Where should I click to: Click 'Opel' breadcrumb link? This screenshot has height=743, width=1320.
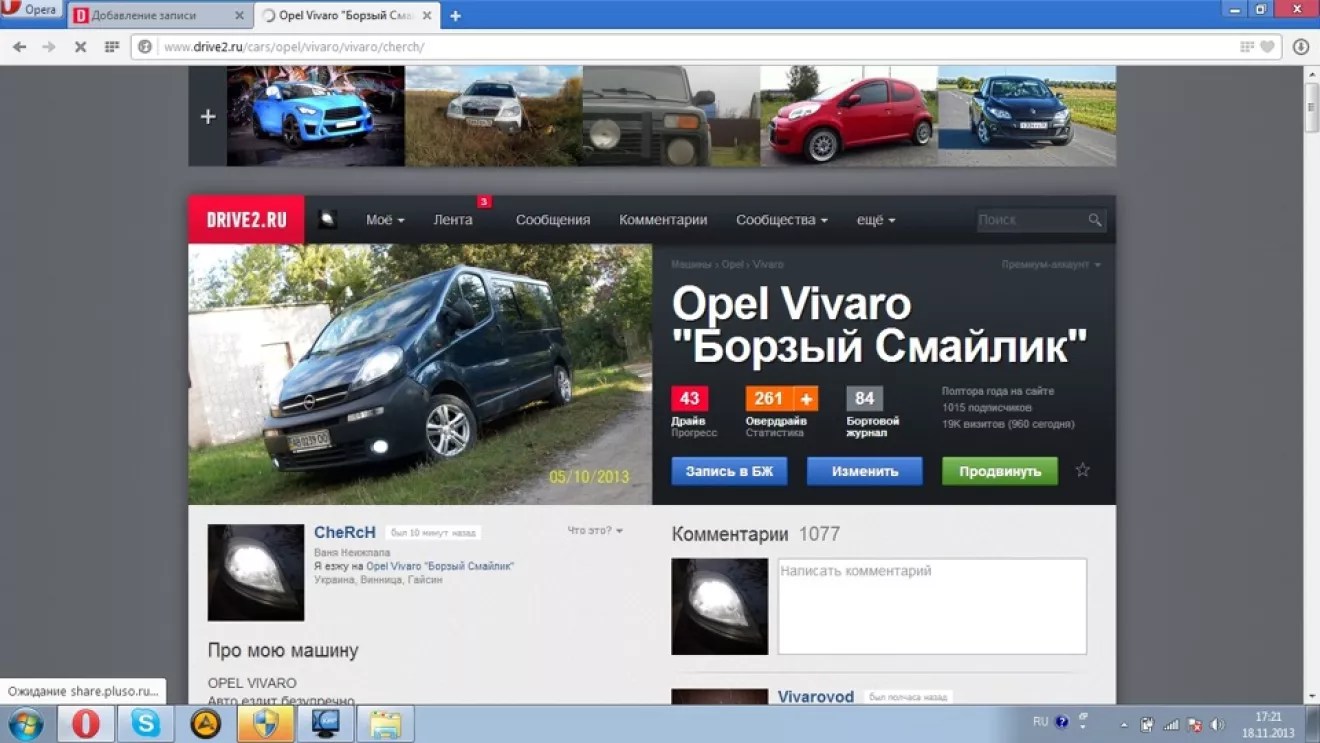(x=733, y=265)
